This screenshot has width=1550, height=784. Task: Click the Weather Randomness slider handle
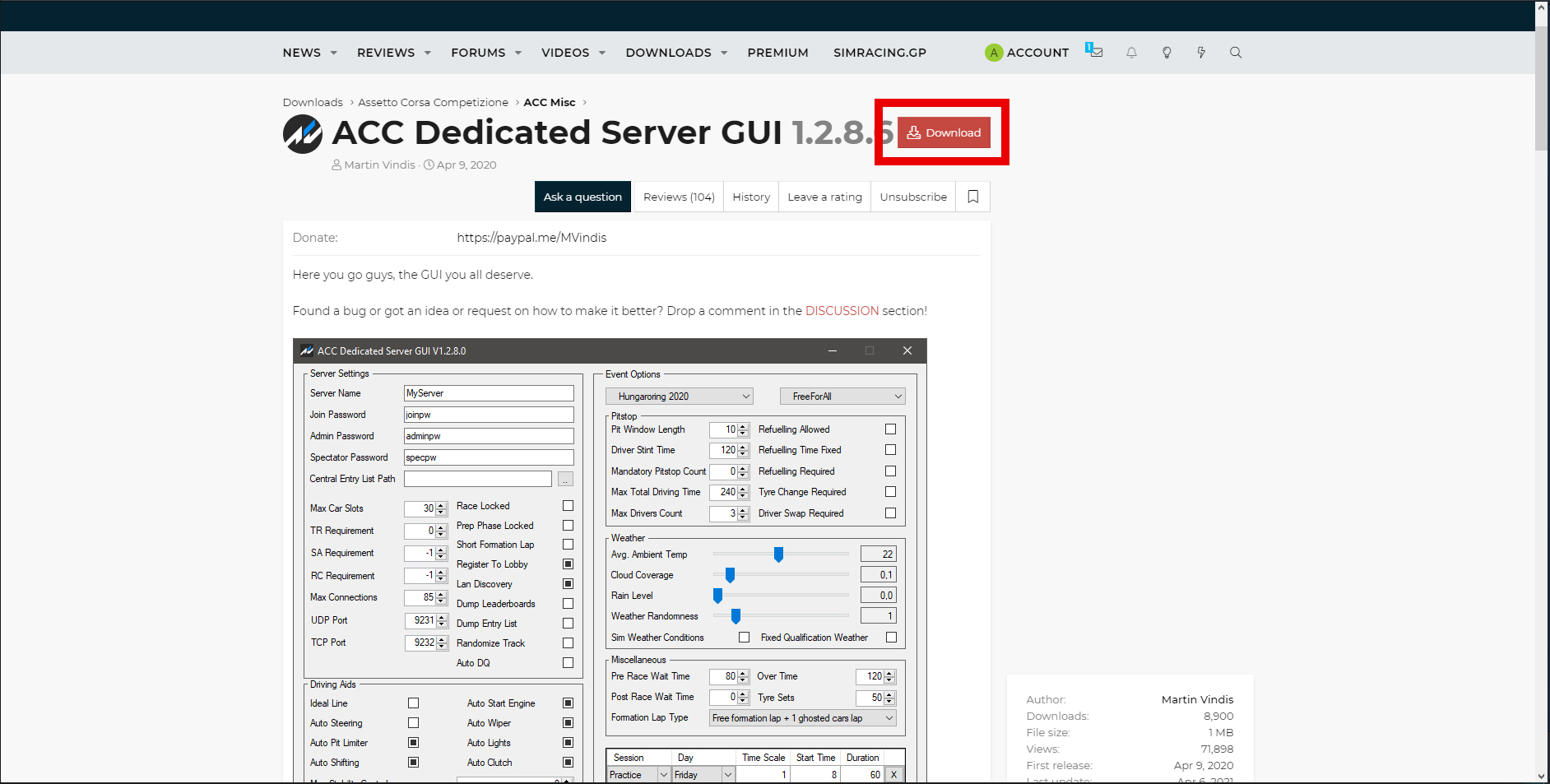point(736,616)
